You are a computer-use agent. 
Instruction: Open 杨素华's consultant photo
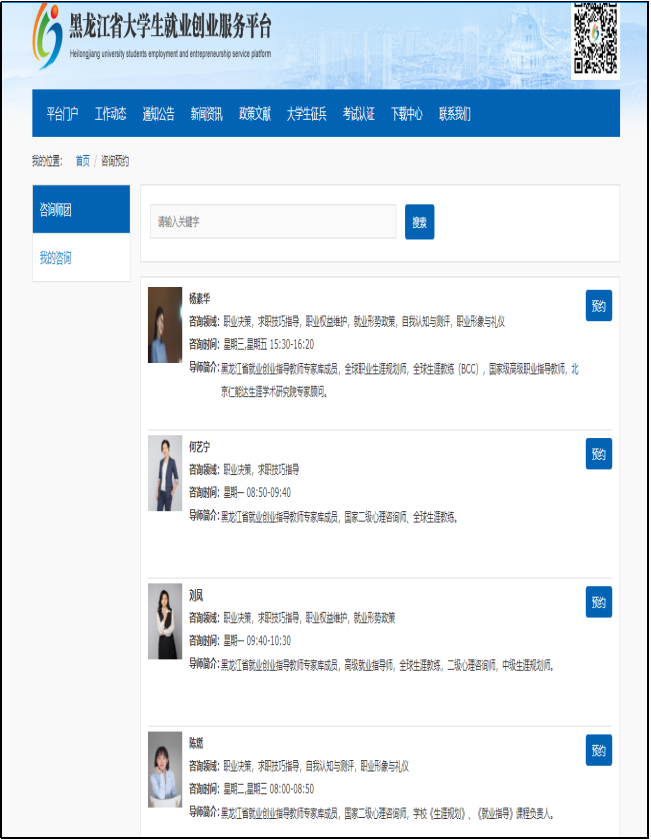[x=165, y=325]
